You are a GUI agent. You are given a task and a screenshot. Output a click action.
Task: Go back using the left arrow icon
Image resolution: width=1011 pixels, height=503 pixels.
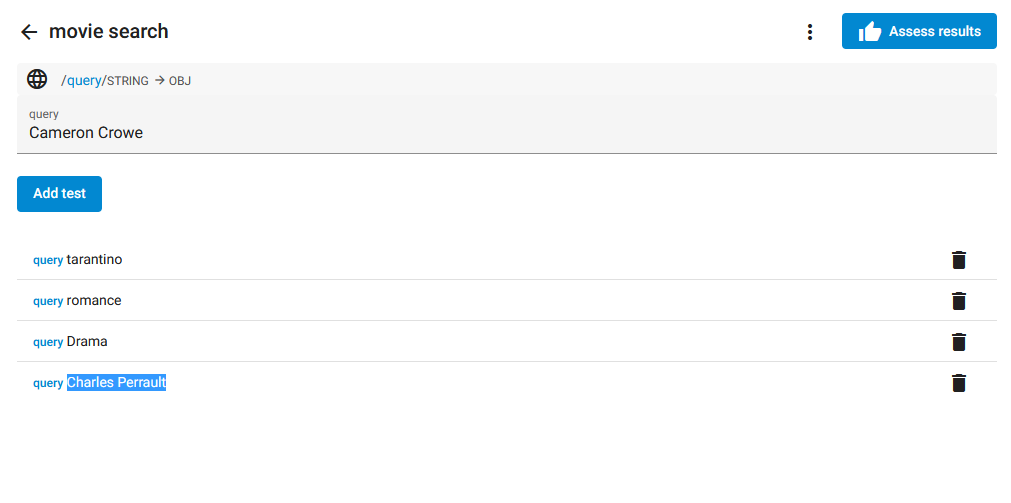29,32
